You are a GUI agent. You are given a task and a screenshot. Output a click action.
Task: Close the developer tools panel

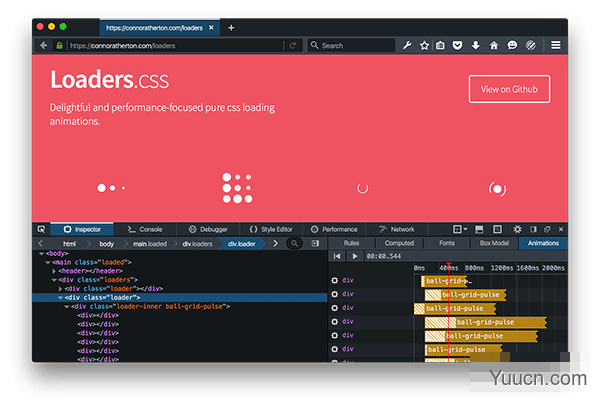pyautogui.click(x=561, y=229)
